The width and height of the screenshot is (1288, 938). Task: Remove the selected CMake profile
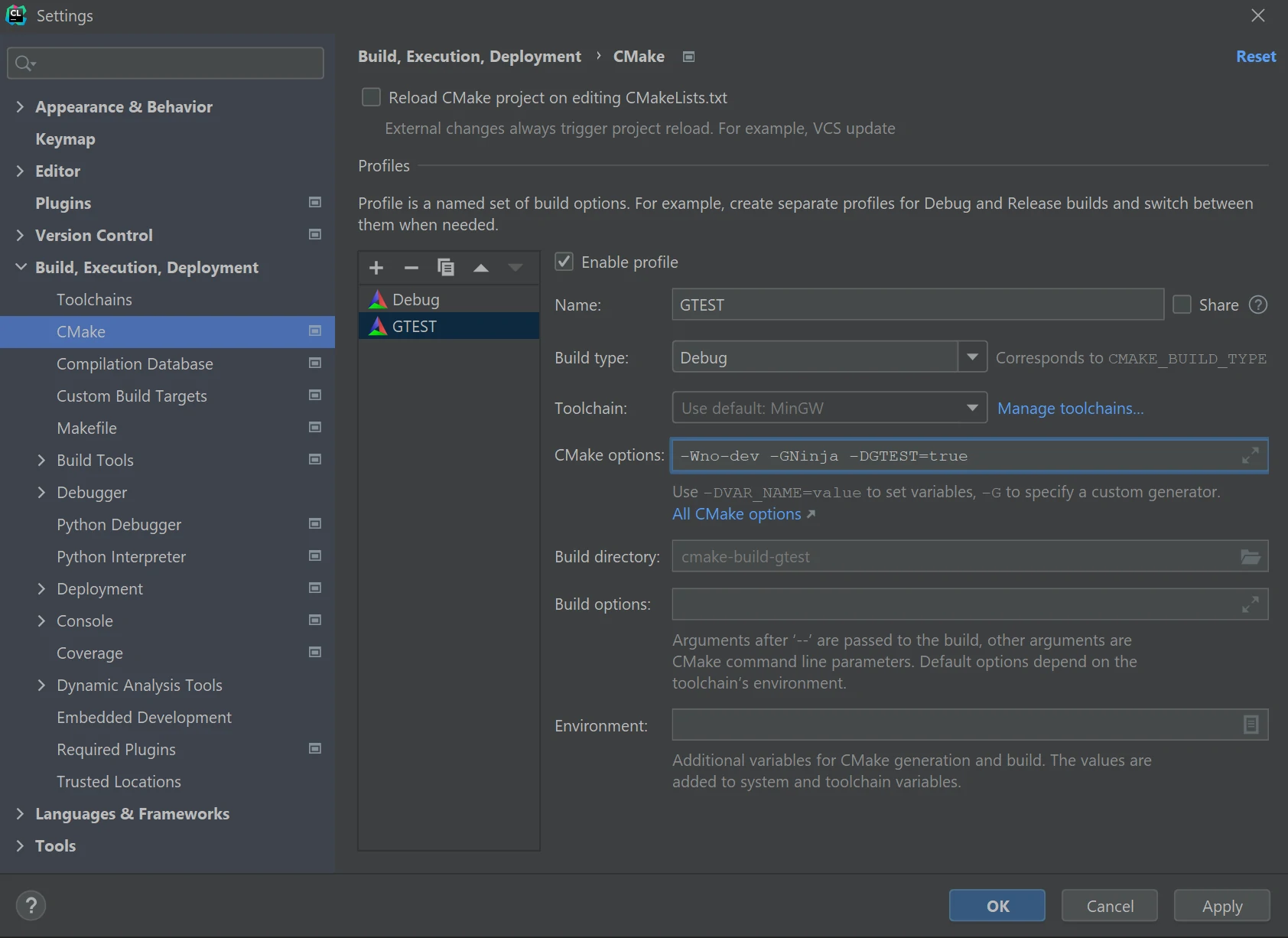pyautogui.click(x=411, y=268)
